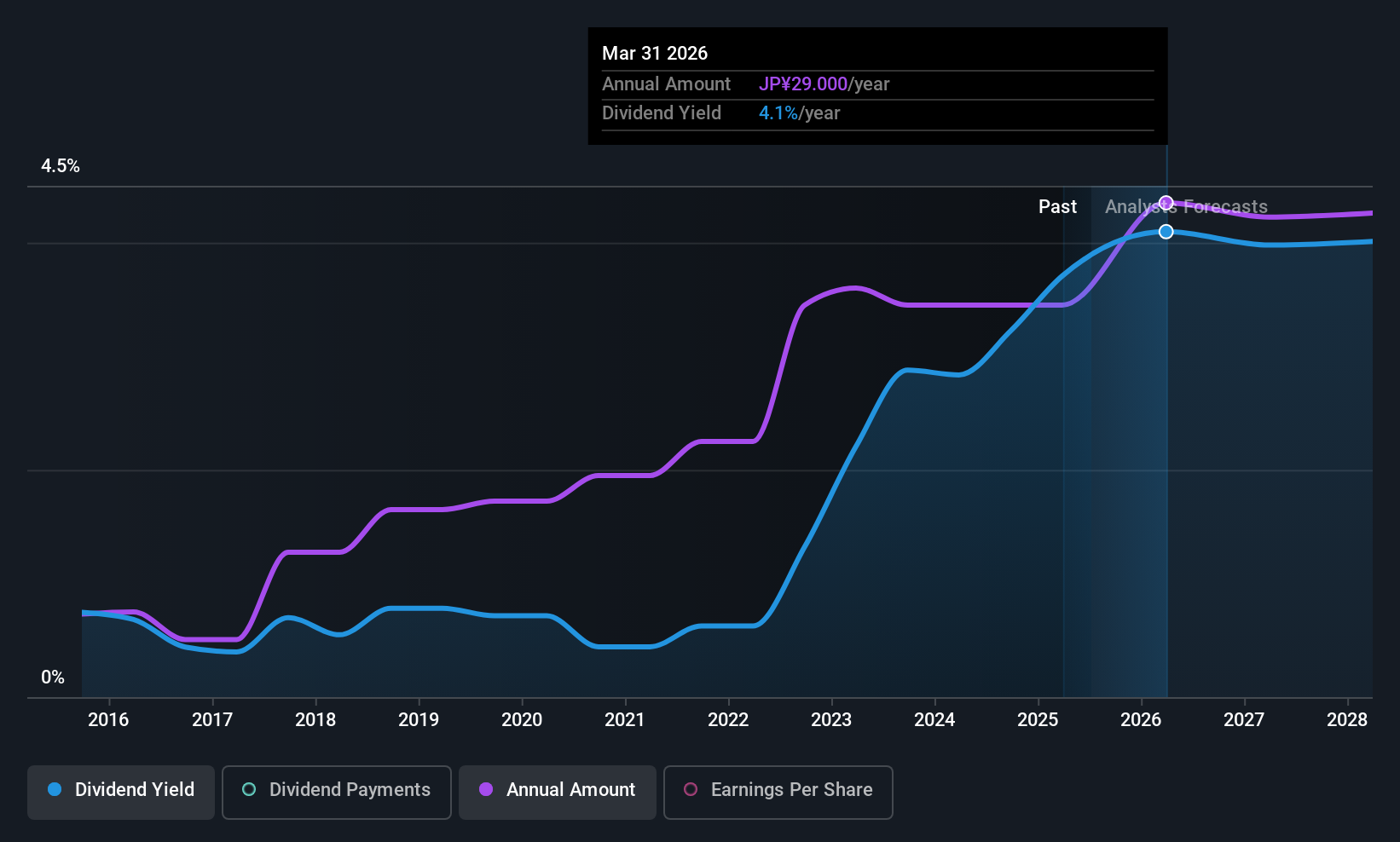Screen dimensions: 1400x842
Task: Toggle the Dividend Yield series
Action: coord(121,792)
